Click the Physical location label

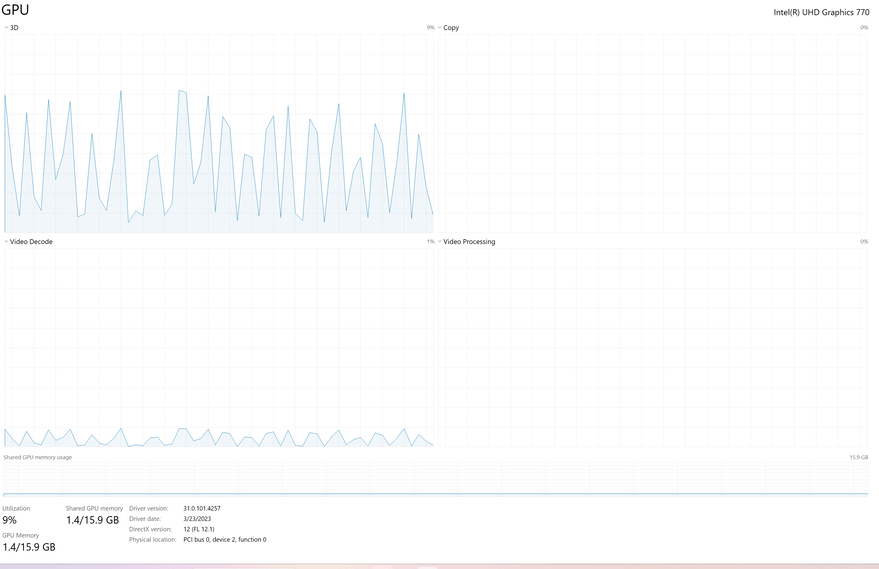152,539
